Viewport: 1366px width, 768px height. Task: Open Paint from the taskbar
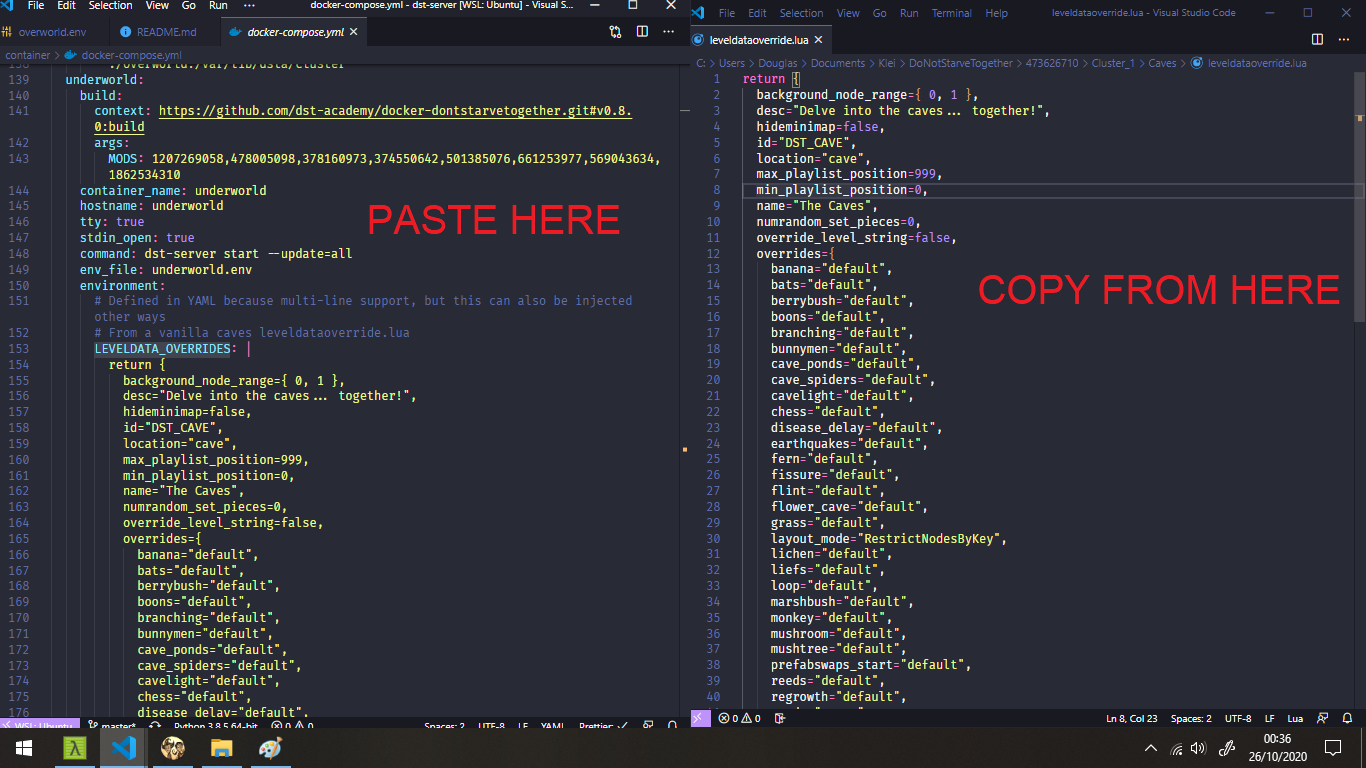(270, 748)
